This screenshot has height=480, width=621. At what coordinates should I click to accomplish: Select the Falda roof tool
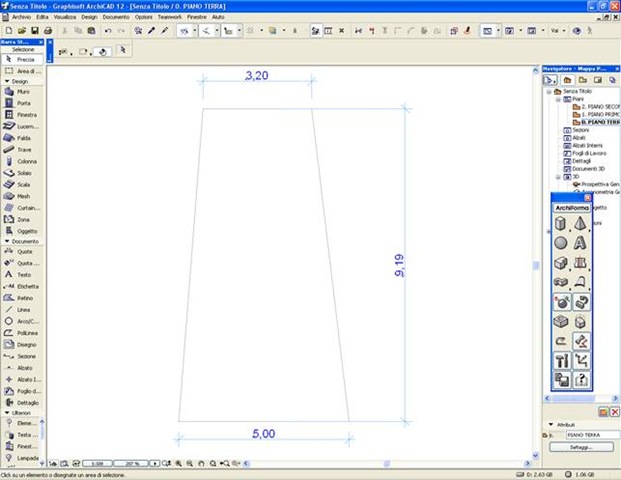point(23,138)
